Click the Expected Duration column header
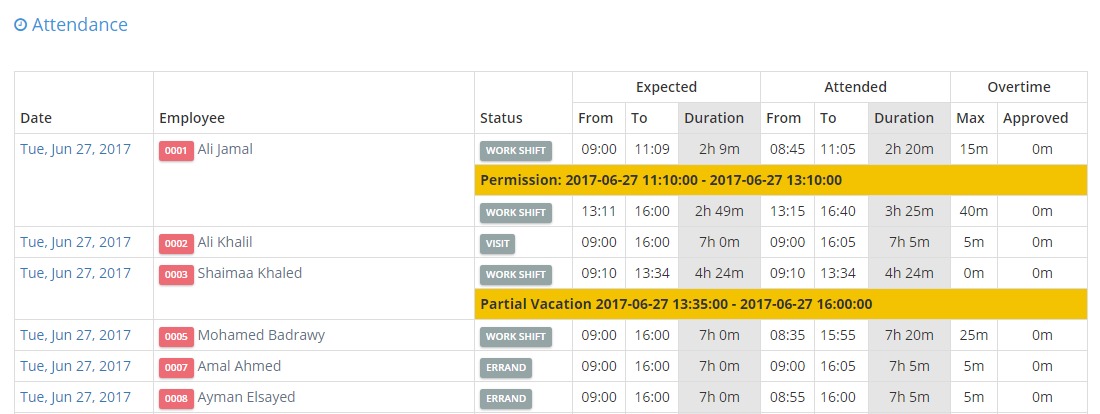This screenshot has width=1100, height=414. [x=714, y=118]
